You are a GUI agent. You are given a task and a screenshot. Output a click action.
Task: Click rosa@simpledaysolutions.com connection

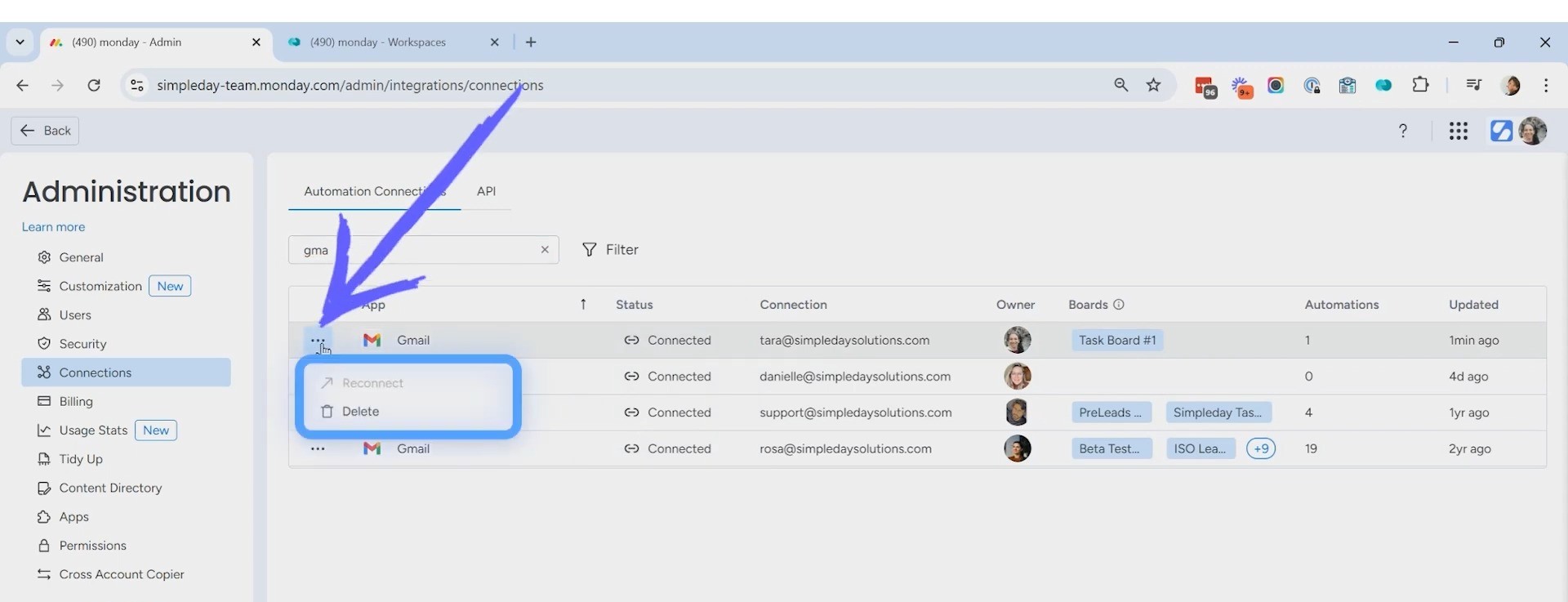click(845, 448)
